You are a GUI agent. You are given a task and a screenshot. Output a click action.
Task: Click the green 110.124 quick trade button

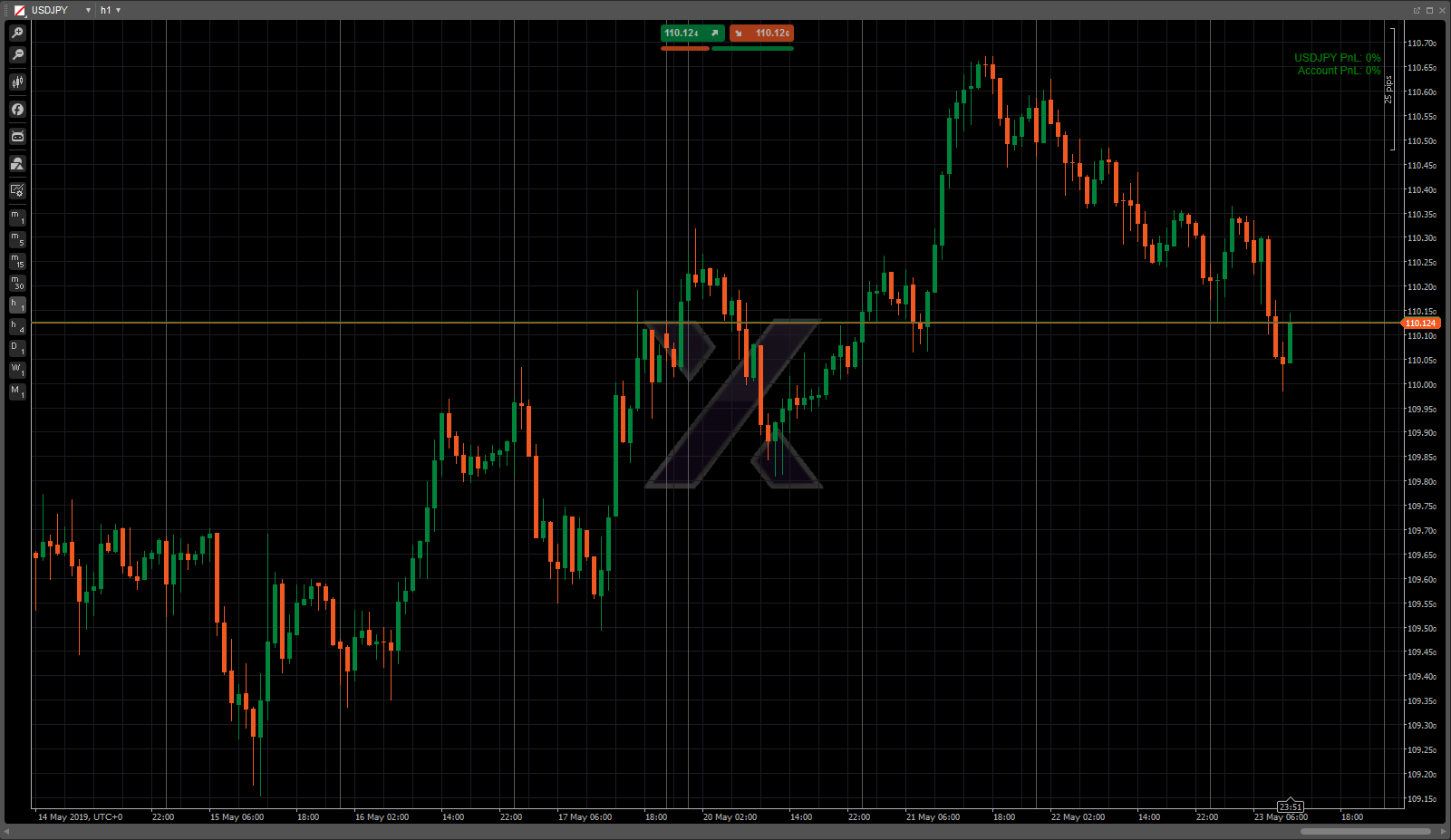pos(692,34)
